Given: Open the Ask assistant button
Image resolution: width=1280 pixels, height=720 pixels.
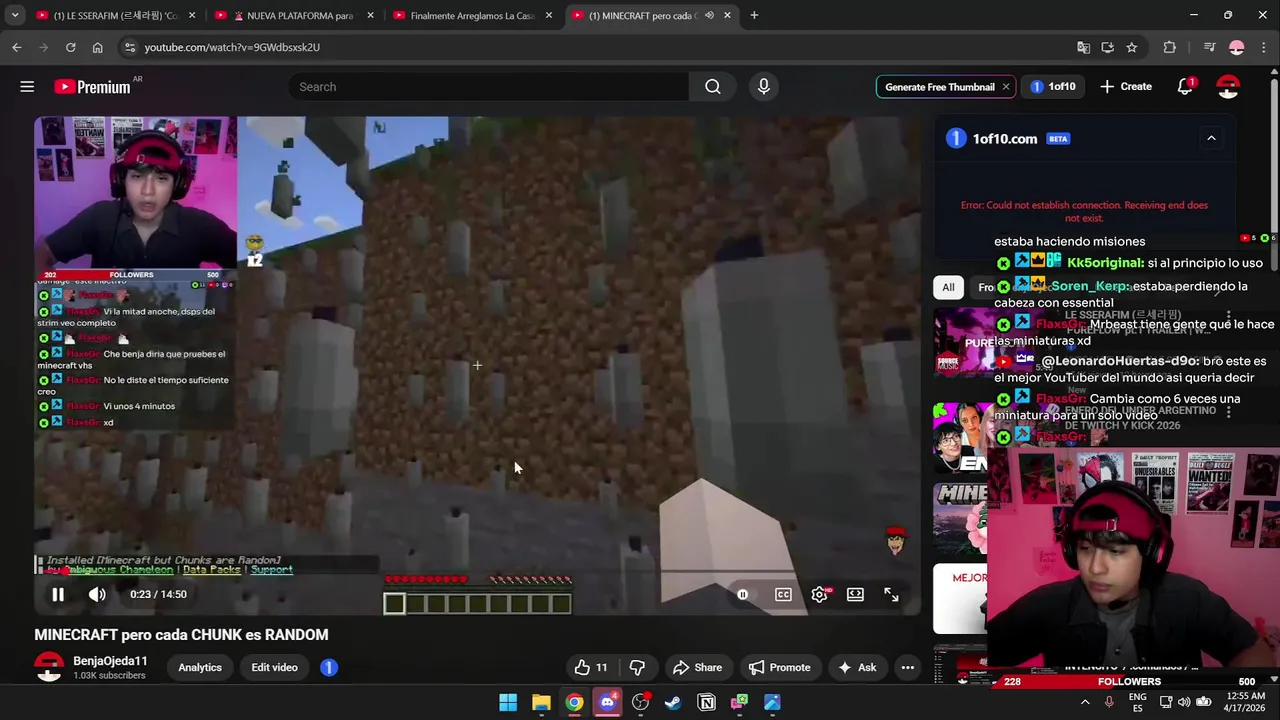Looking at the screenshot, I should 857,667.
